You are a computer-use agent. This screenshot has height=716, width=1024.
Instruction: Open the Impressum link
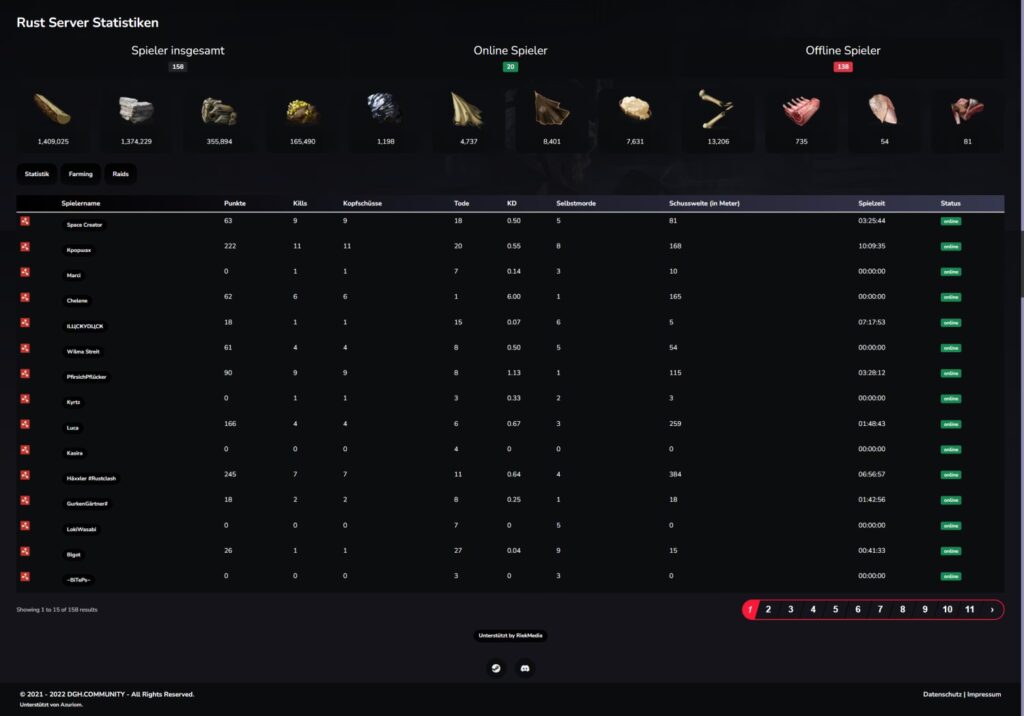[x=984, y=694]
